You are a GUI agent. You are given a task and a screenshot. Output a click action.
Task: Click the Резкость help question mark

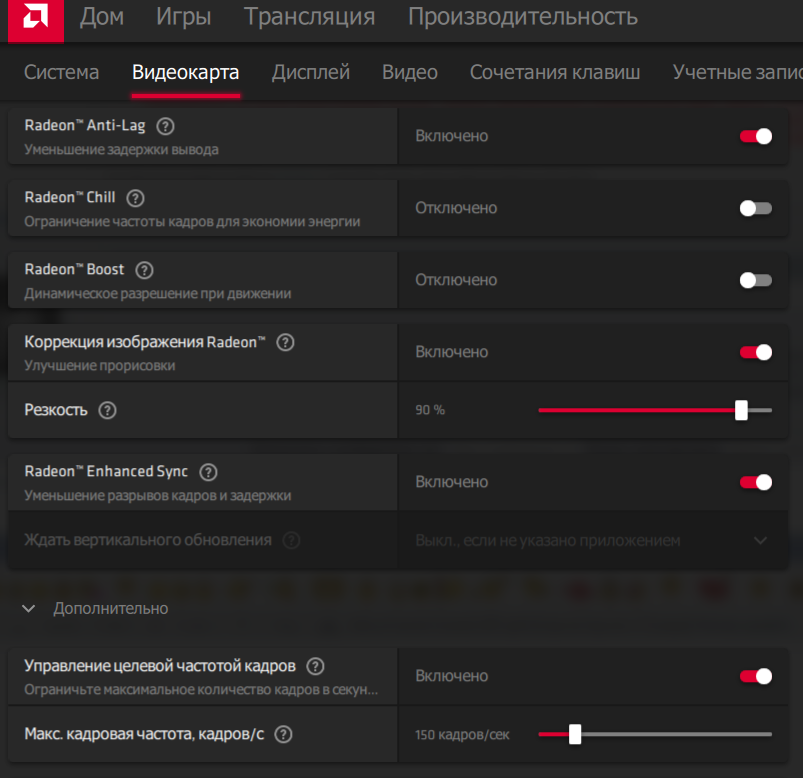point(108,410)
